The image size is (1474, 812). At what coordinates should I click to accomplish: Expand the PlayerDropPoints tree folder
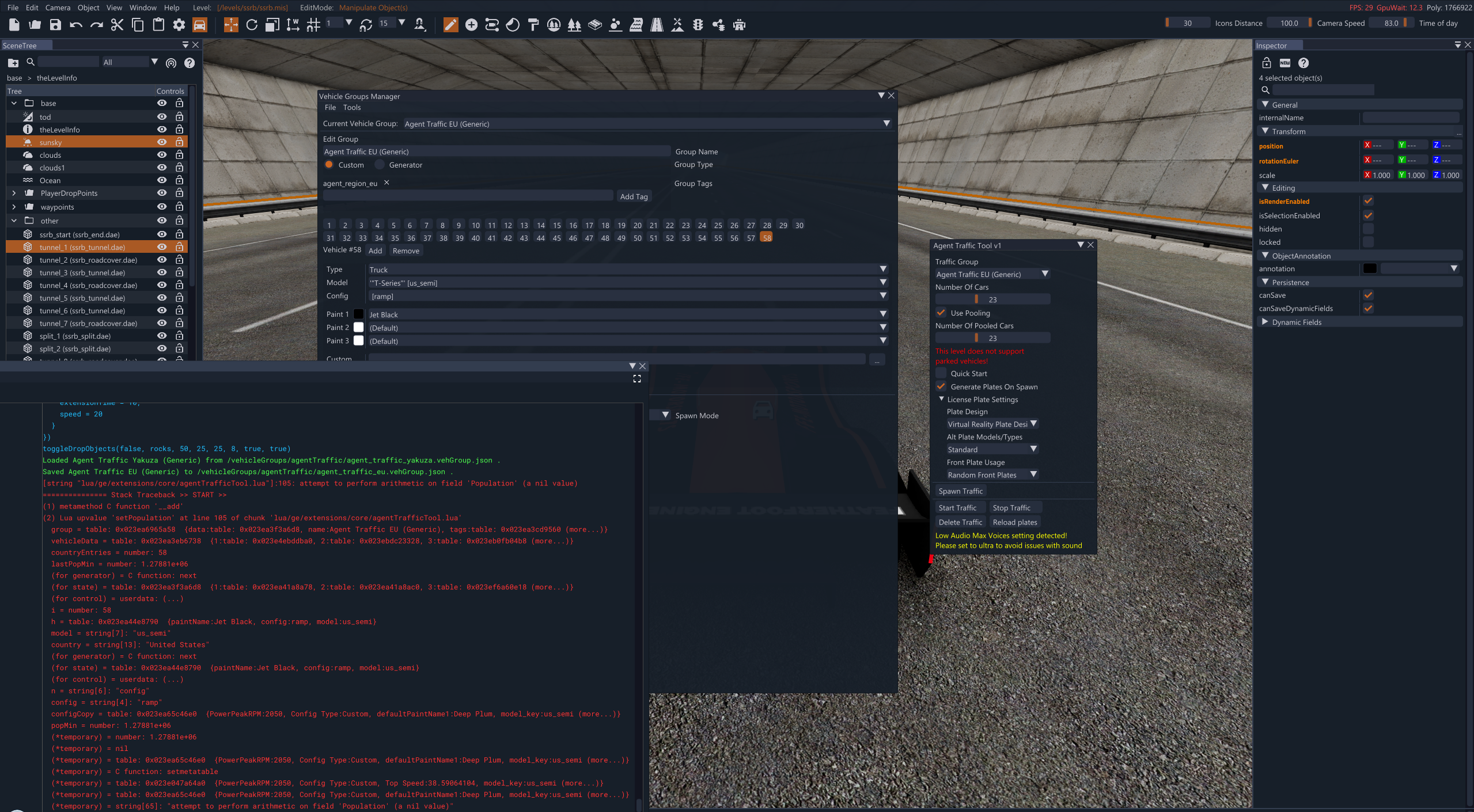click(14, 193)
